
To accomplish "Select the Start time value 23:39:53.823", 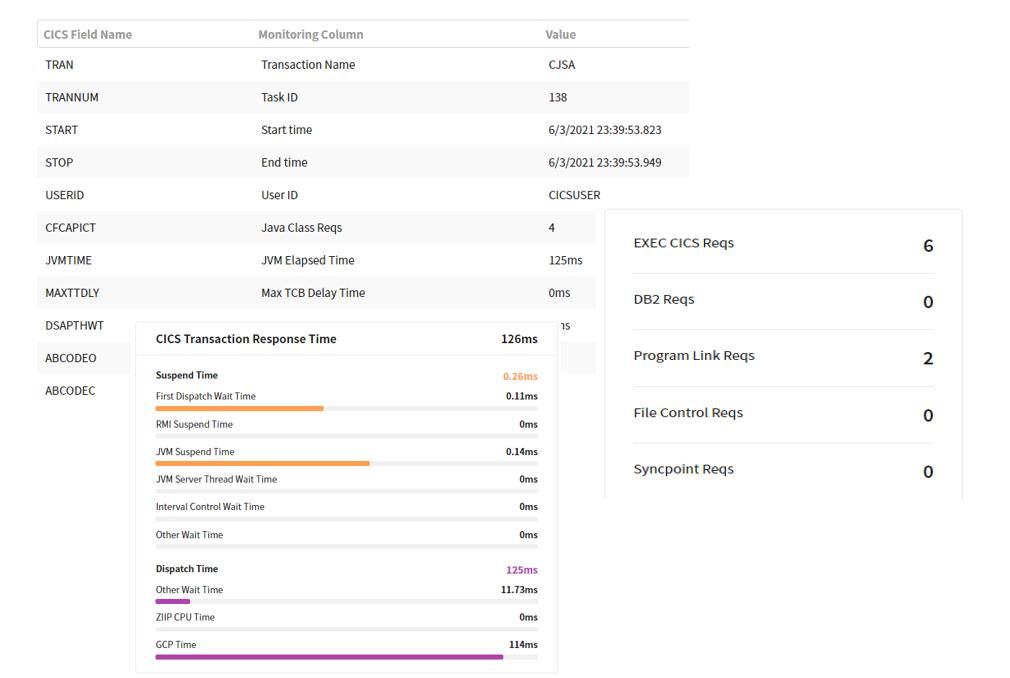I will (x=604, y=130).
